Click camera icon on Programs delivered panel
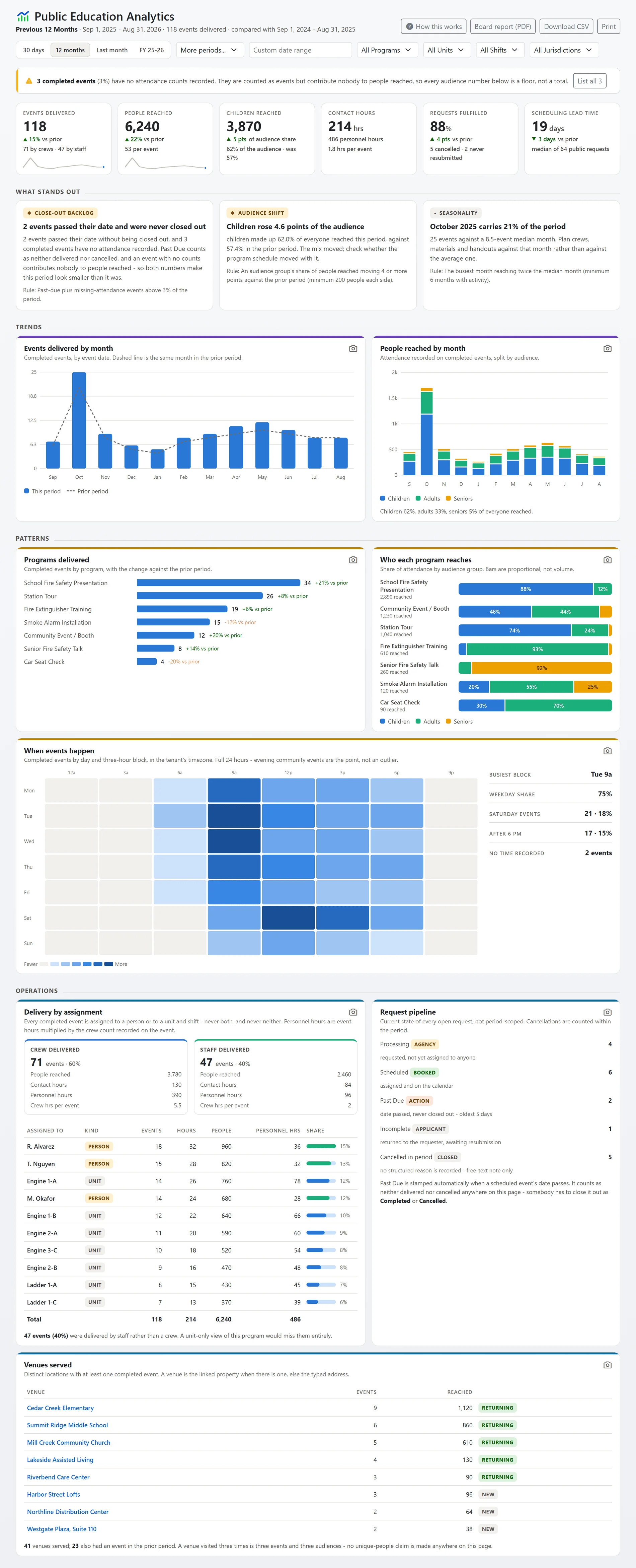Viewport: 636px width, 1568px height. tap(353, 560)
